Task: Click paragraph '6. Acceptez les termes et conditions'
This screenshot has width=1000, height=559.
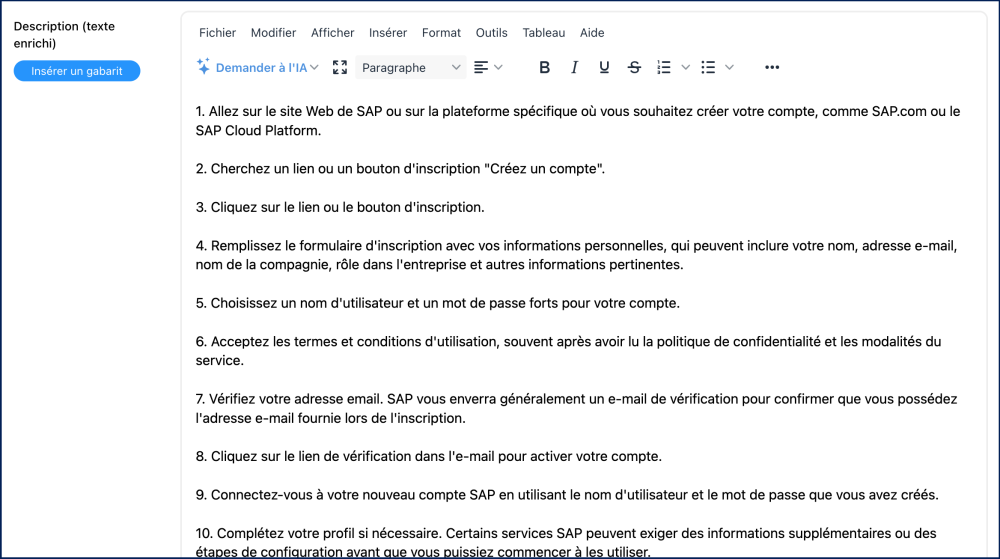Action: [x=568, y=351]
